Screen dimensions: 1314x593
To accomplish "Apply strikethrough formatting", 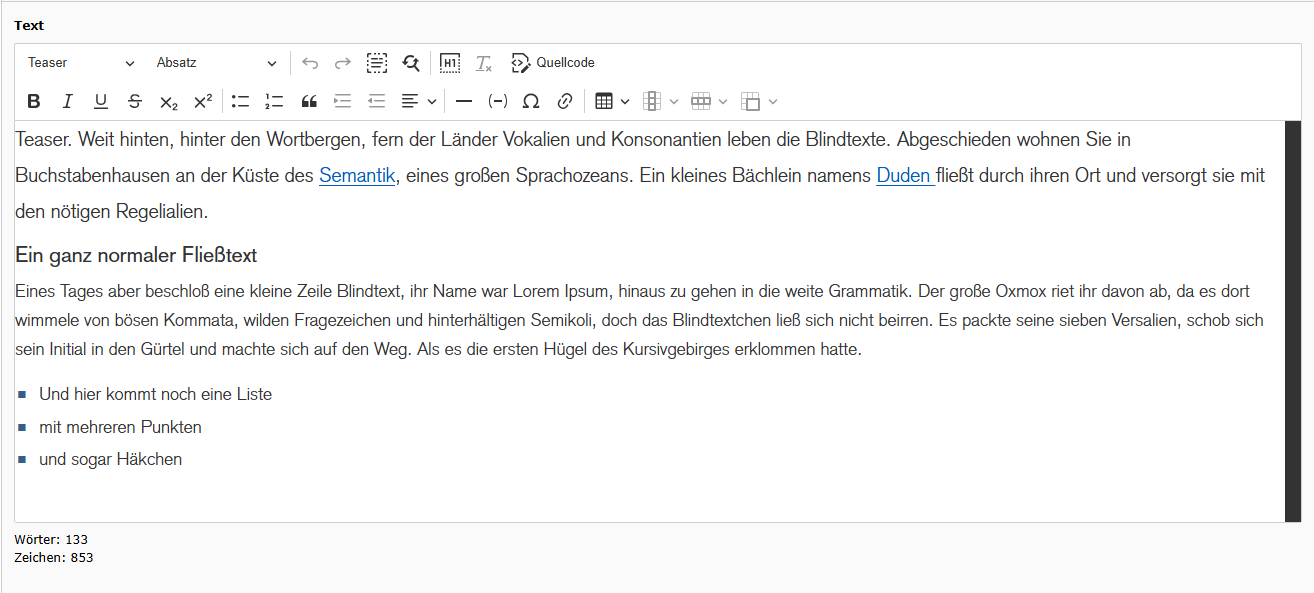I will [134, 100].
